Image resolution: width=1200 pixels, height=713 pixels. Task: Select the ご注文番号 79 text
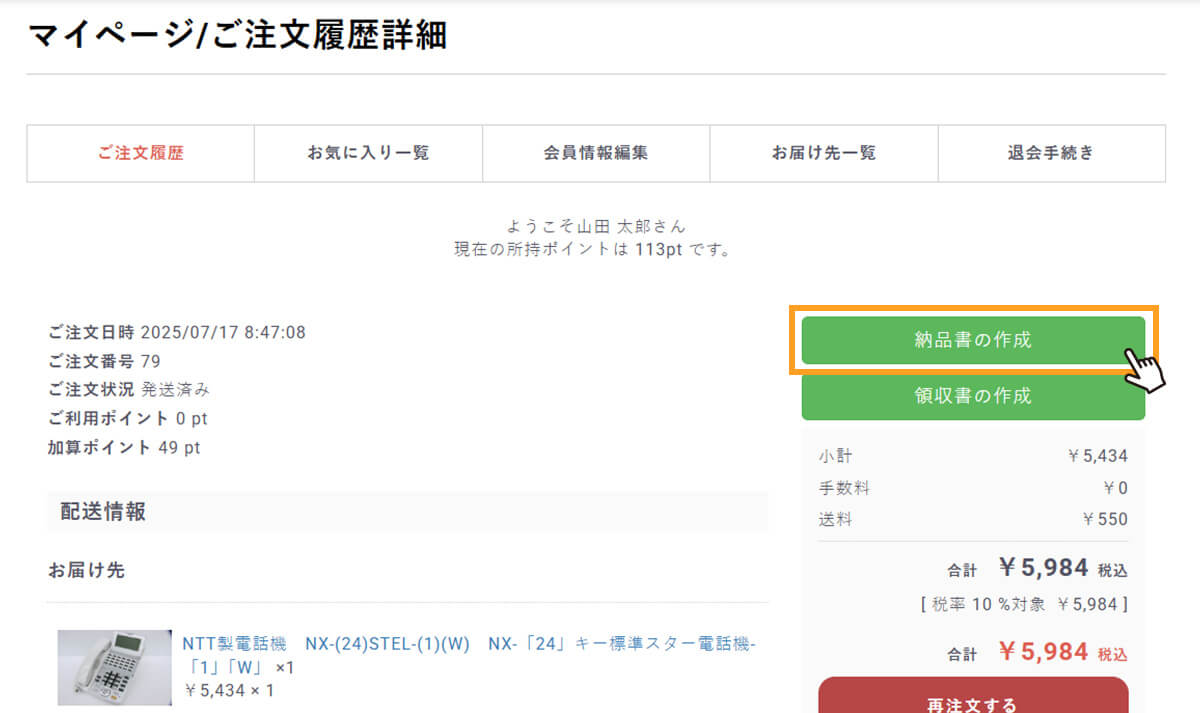[104, 361]
